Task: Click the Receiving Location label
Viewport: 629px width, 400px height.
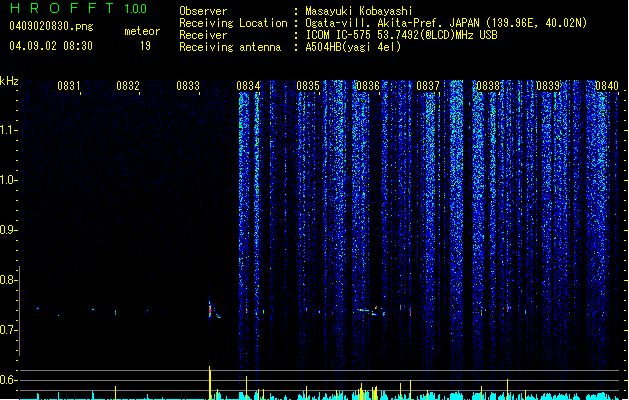Action: pos(233,23)
